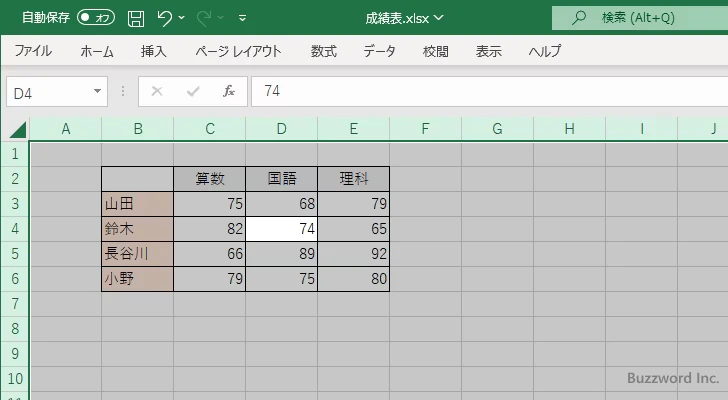Image resolution: width=728 pixels, height=400 pixels.
Task: Click the formula bar showing 74
Action: [x=489, y=91]
